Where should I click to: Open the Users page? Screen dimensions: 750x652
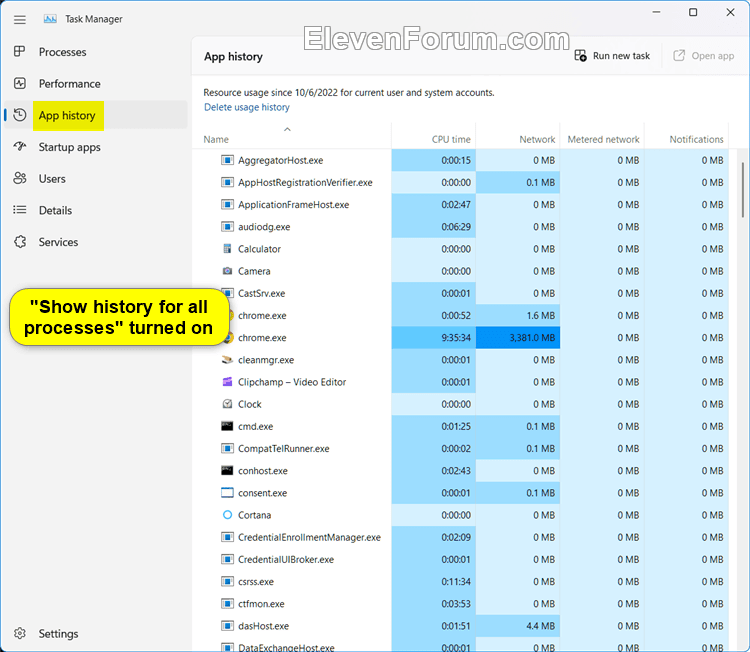95,178
